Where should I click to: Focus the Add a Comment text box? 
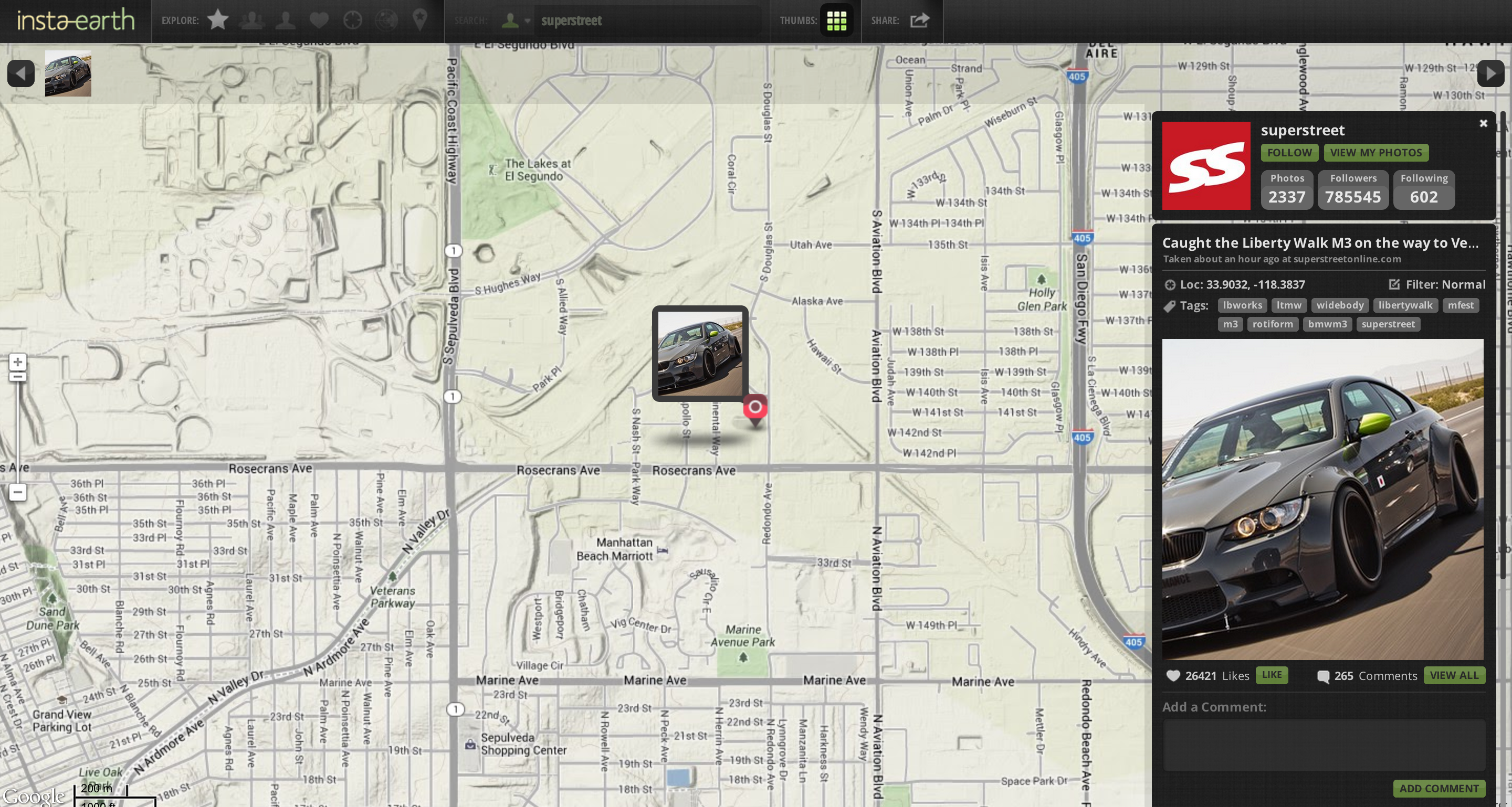click(x=1324, y=745)
